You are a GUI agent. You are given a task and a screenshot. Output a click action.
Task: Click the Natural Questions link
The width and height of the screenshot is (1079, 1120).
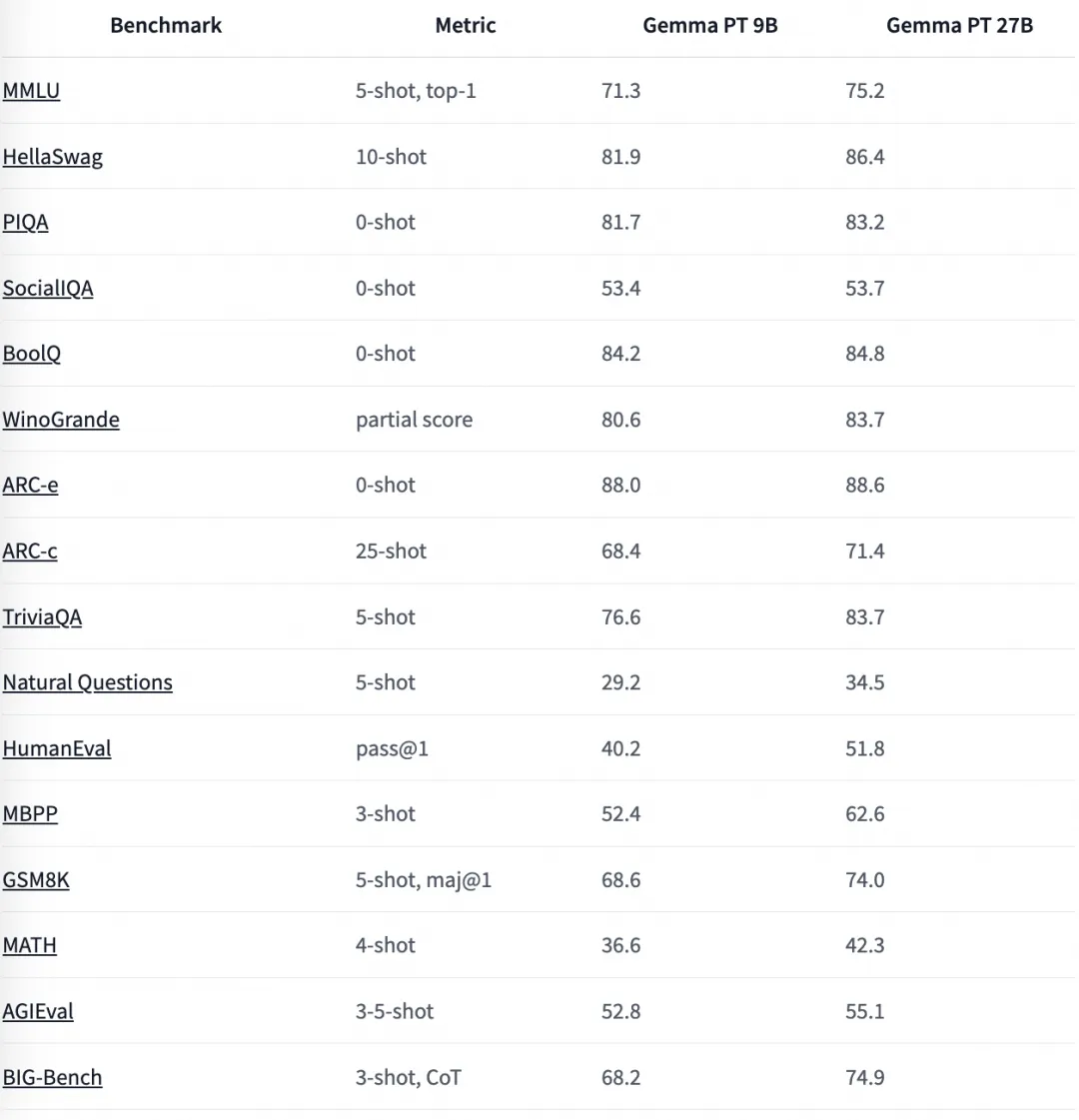[x=87, y=683]
